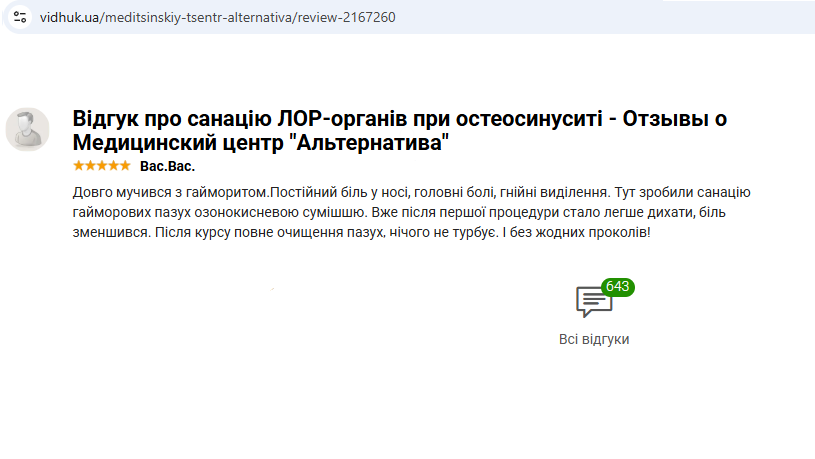
Task: Open the "Всі відгуки" link
Action: 594,339
